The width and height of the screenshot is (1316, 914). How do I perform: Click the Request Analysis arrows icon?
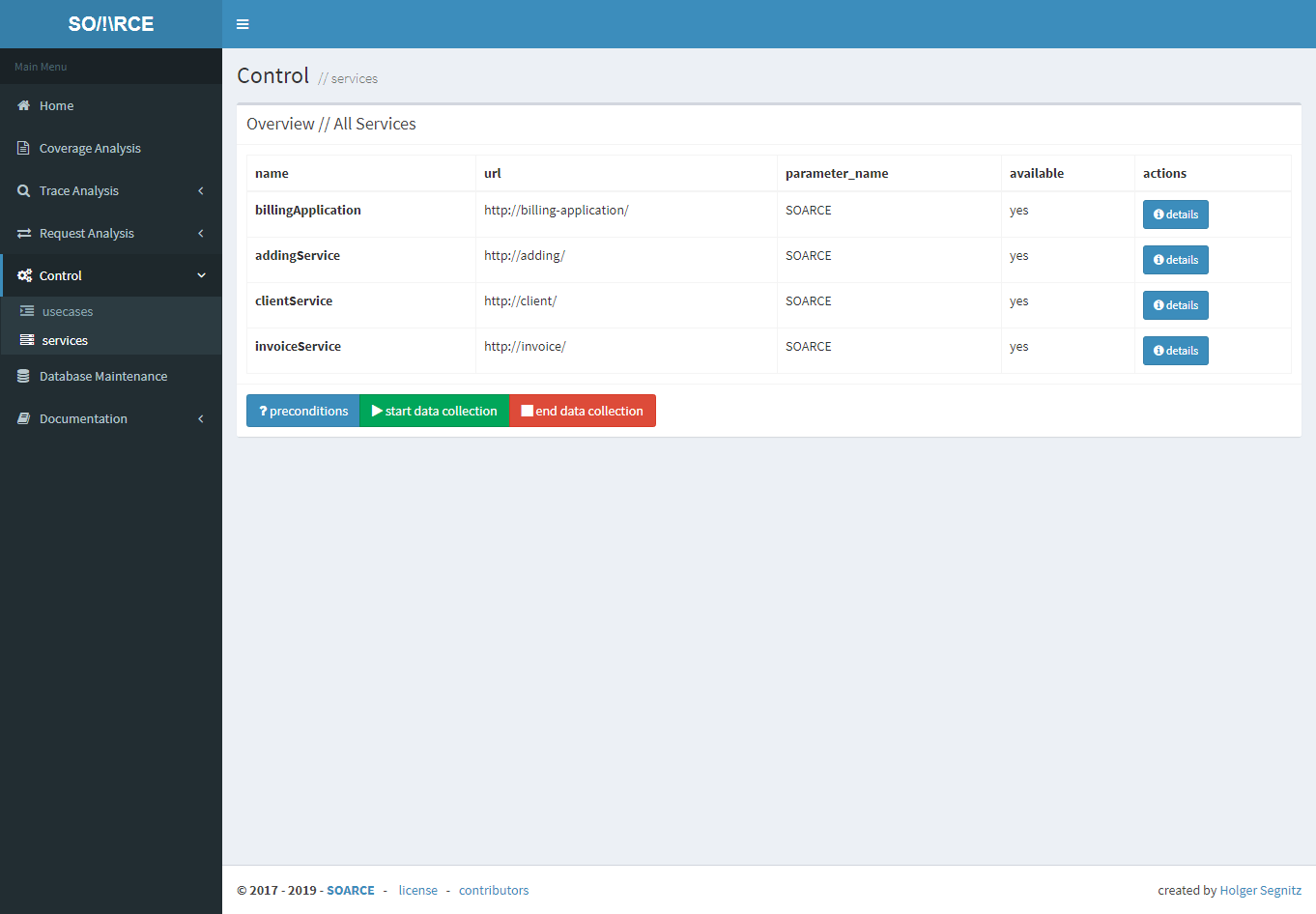[24, 233]
